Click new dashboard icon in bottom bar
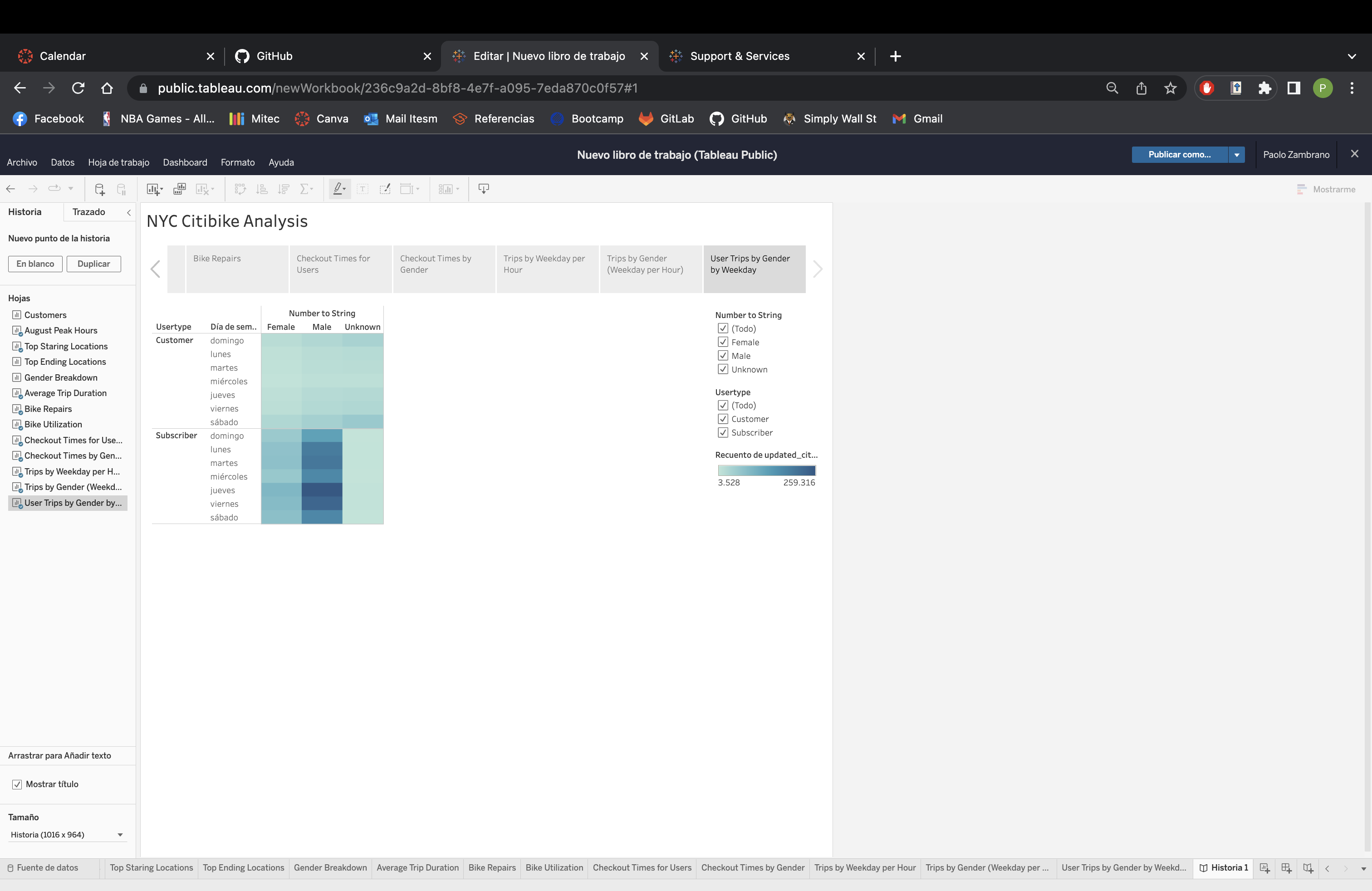Image resolution: width=1372 pixels, height=891 pixels. click(x=1286, y=868)
